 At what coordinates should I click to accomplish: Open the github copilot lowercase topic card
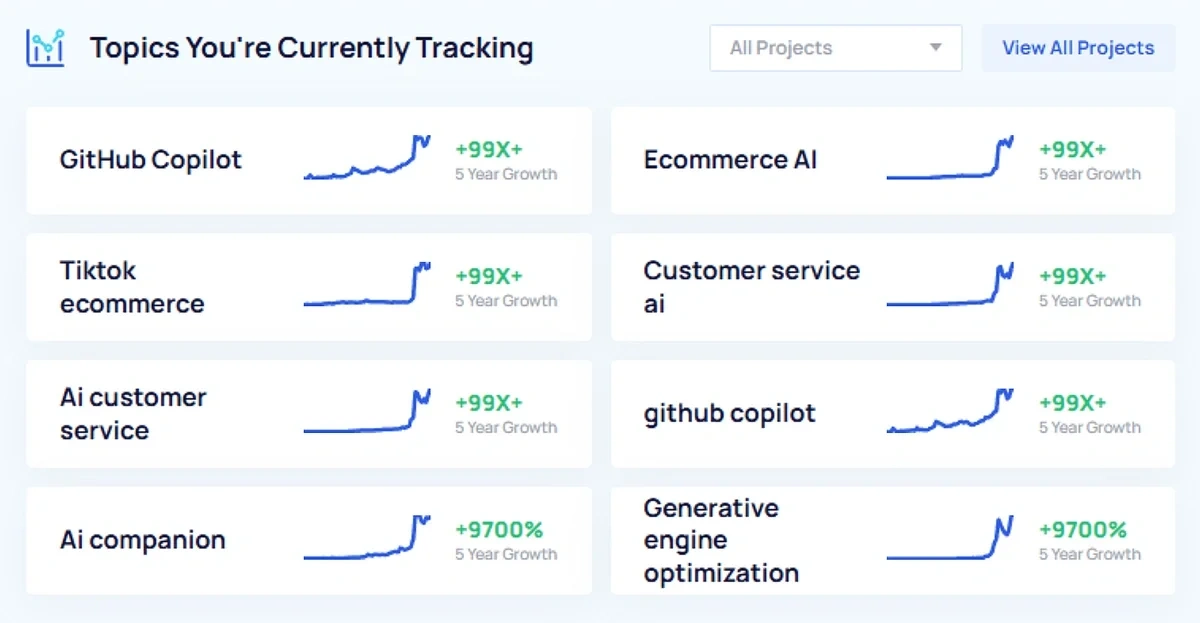[x=730, y=413]
